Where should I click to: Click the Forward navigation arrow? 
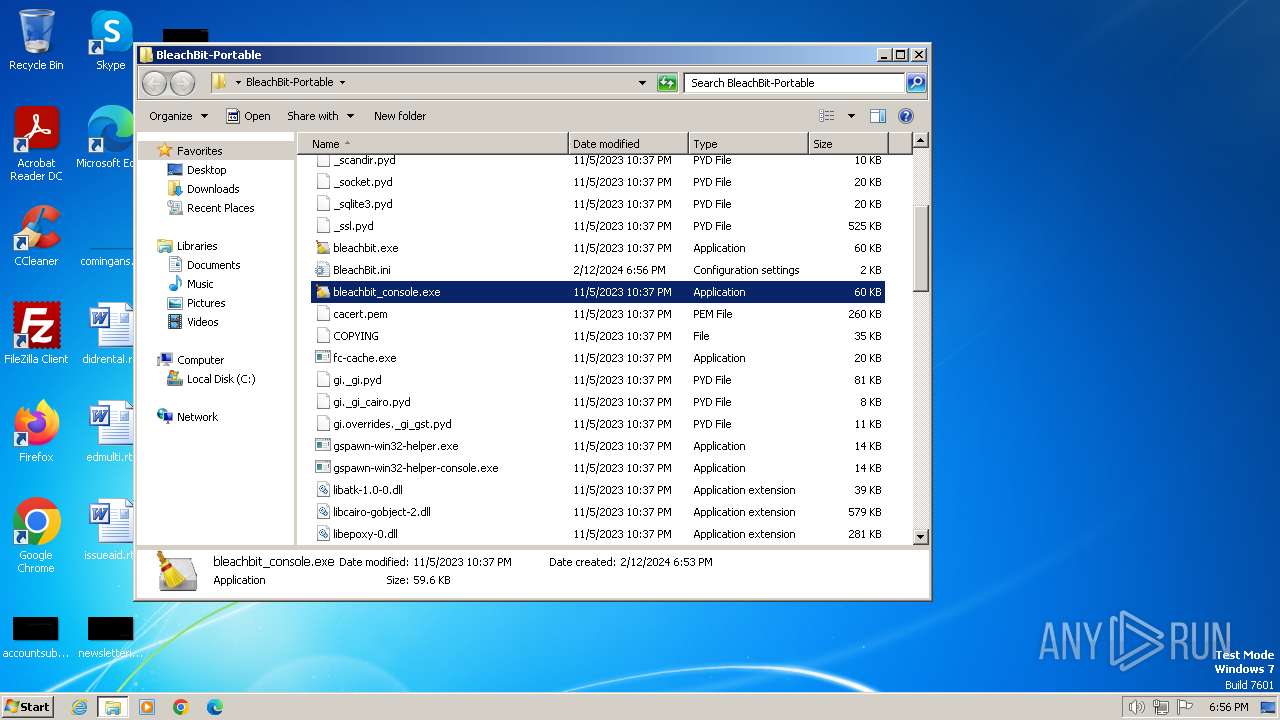coord(182,83)
